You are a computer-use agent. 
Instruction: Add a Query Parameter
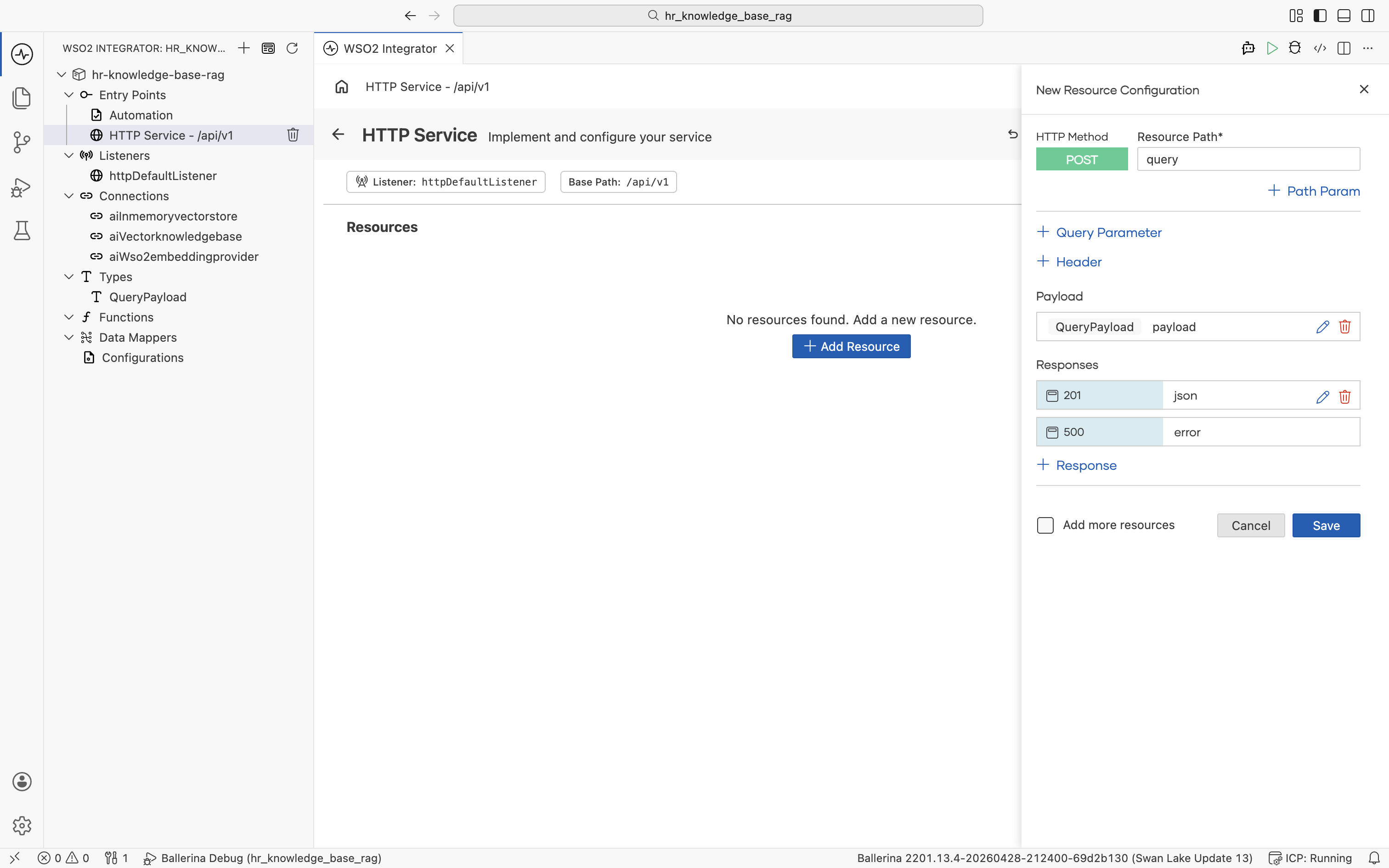(1100, 232)
